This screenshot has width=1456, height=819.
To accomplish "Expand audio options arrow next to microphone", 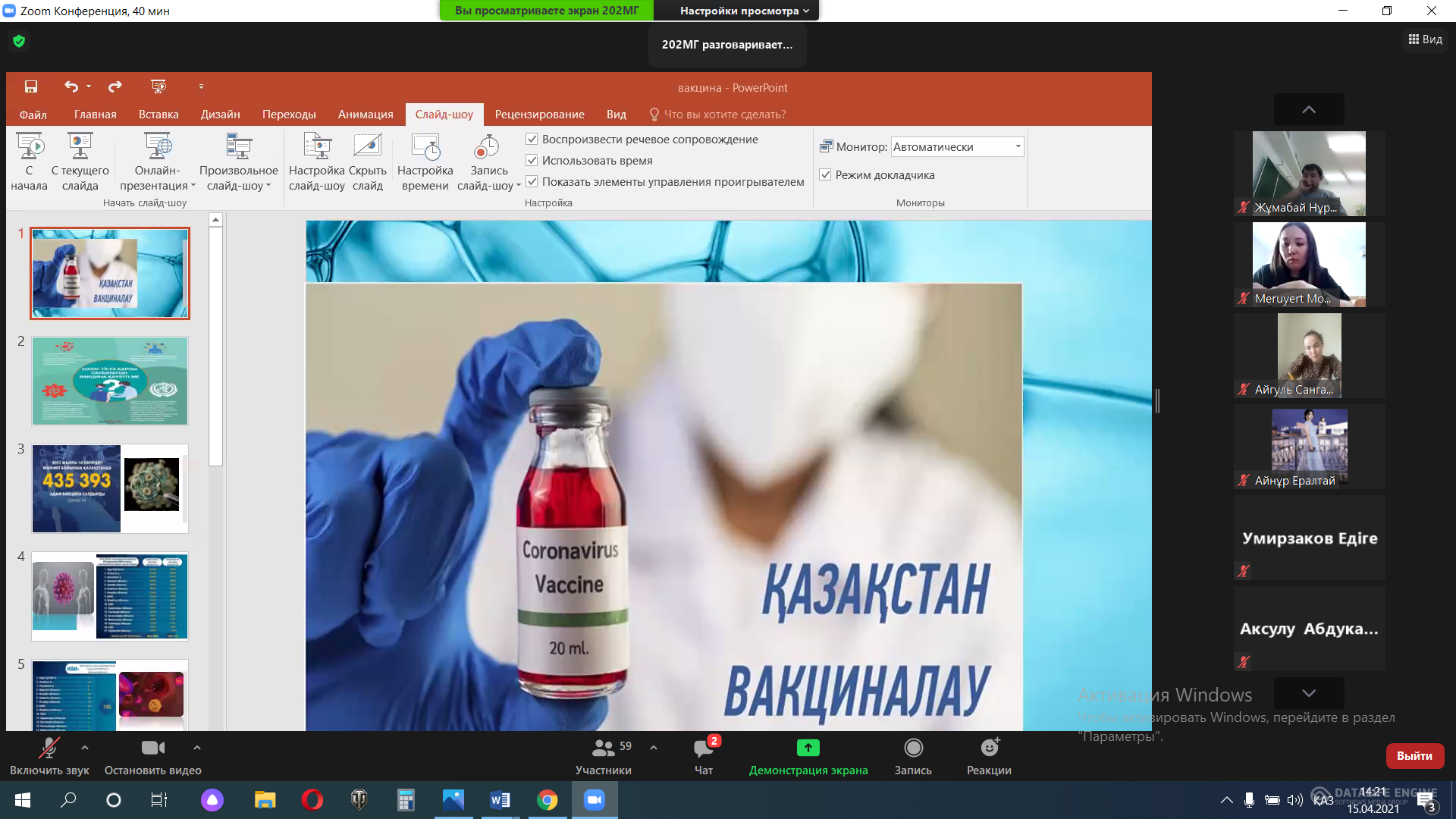I will [85, 748].
